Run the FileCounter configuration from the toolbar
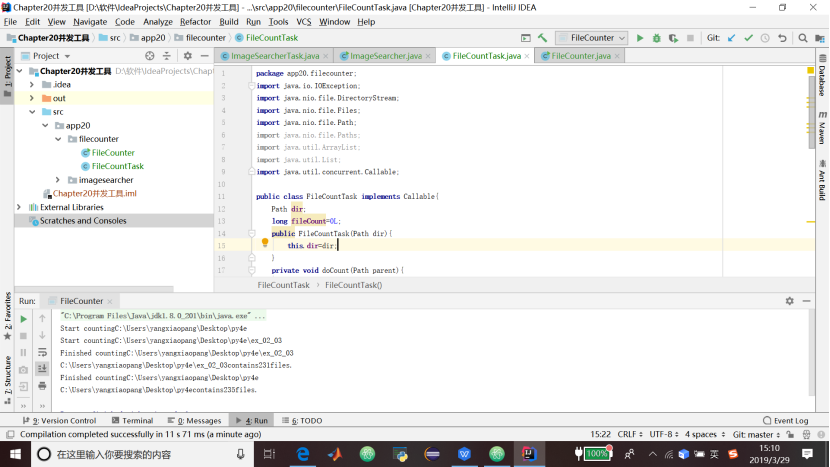This screenshot has height=467, width=830. pyautogui.click(x=641, y=38)
